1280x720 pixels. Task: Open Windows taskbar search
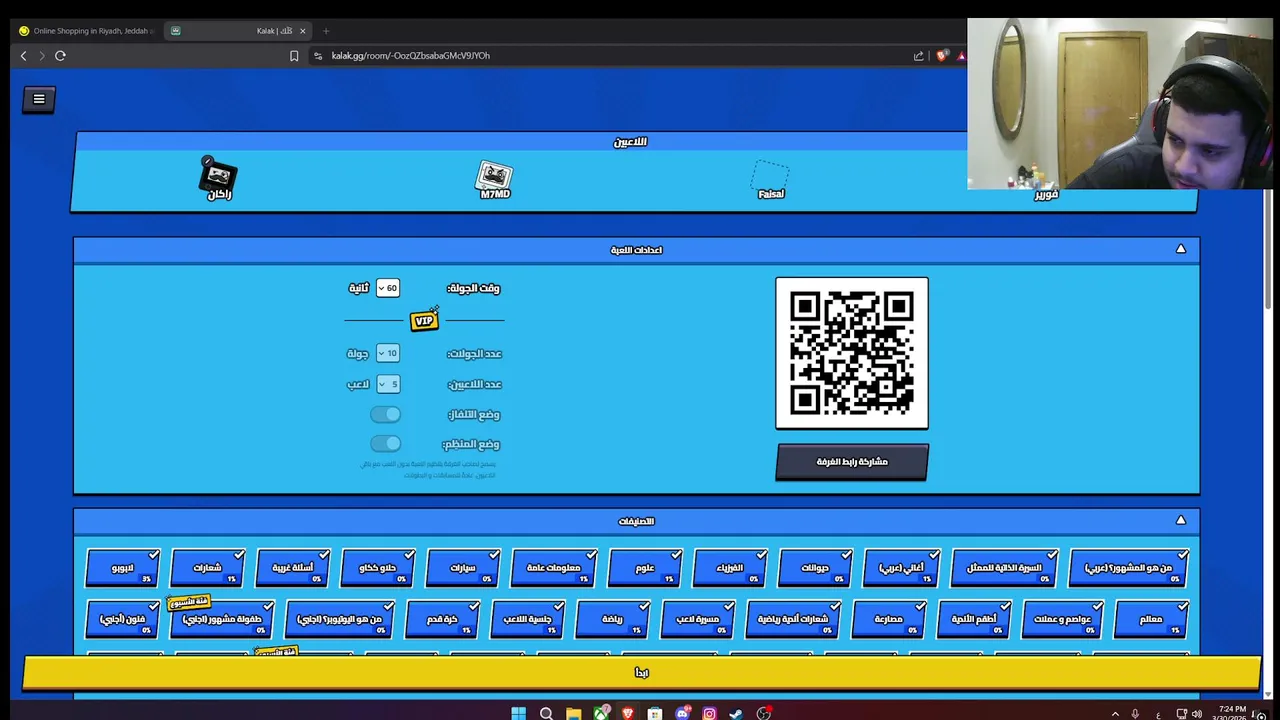pos(546,713)
